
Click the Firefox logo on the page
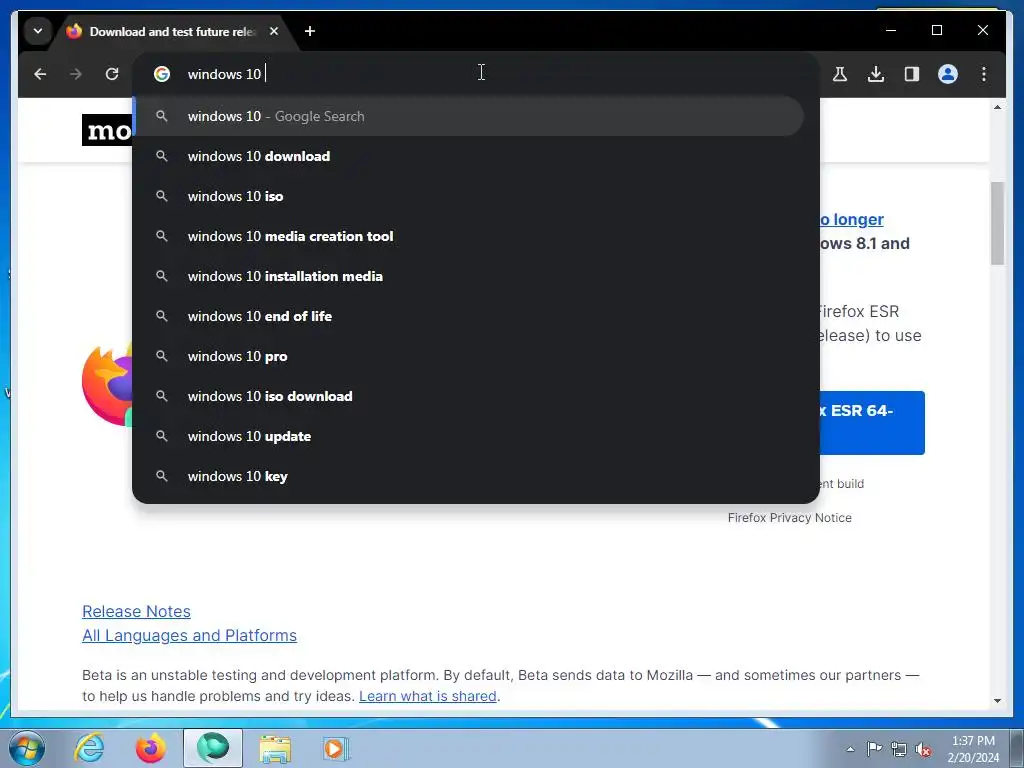tap(107, 385)
